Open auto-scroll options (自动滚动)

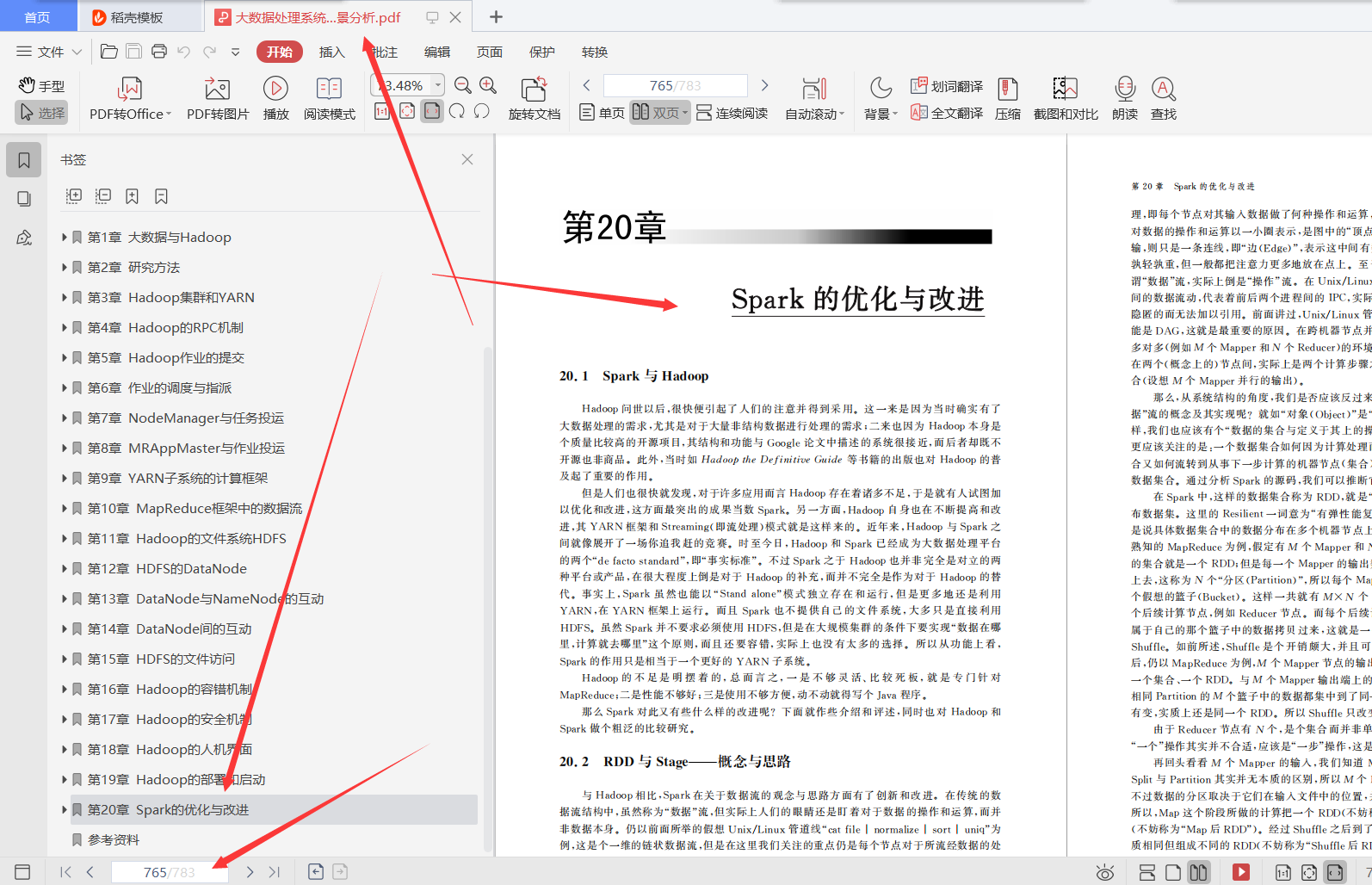click(x=814, y=99)
